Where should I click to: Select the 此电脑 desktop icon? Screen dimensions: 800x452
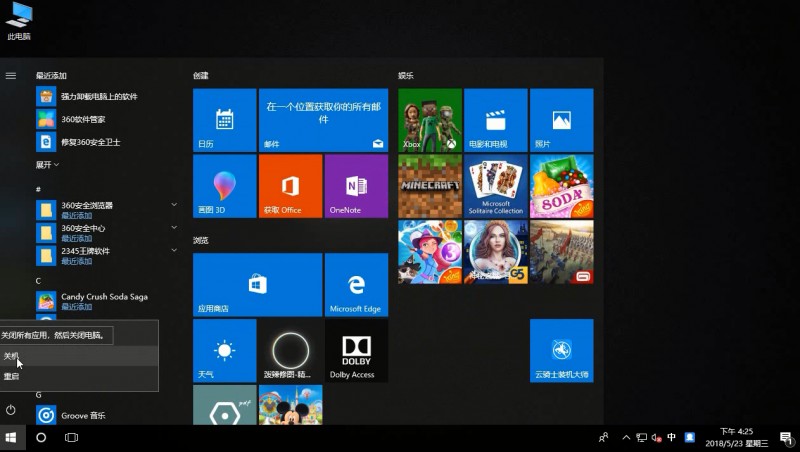19,20
